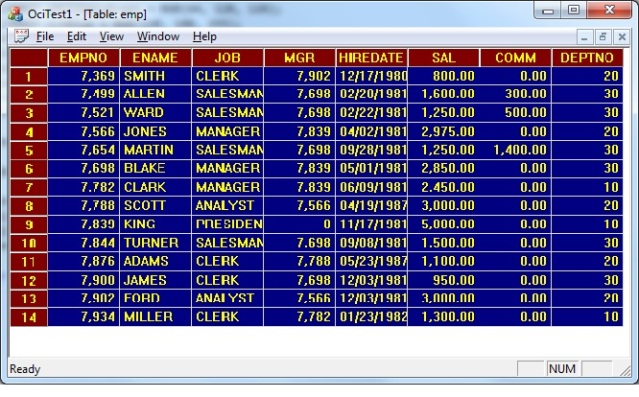This screenshot has height=397, width=639.
Task: Close the inner emp table child window
Action: tap(622, 37)
